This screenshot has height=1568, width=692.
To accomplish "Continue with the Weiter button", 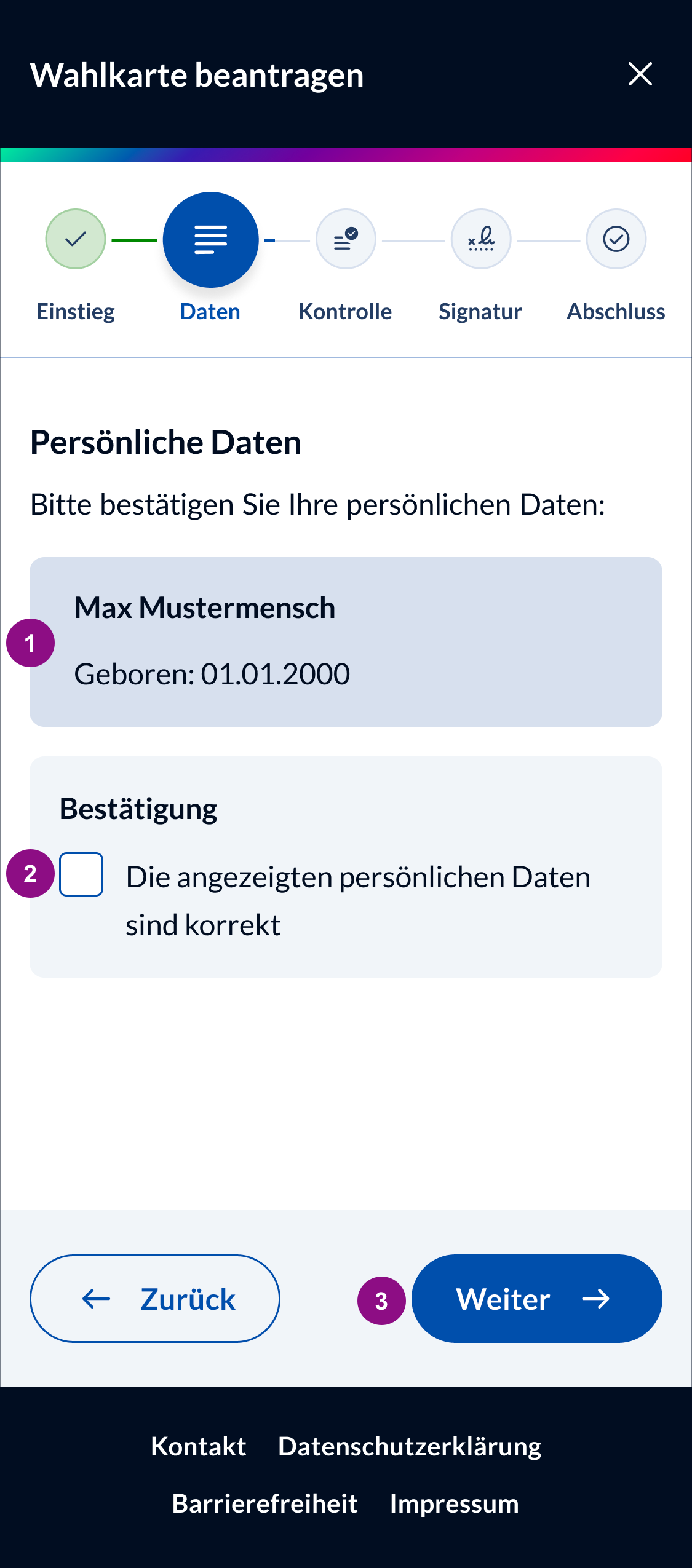I will tap(536, 1299).
